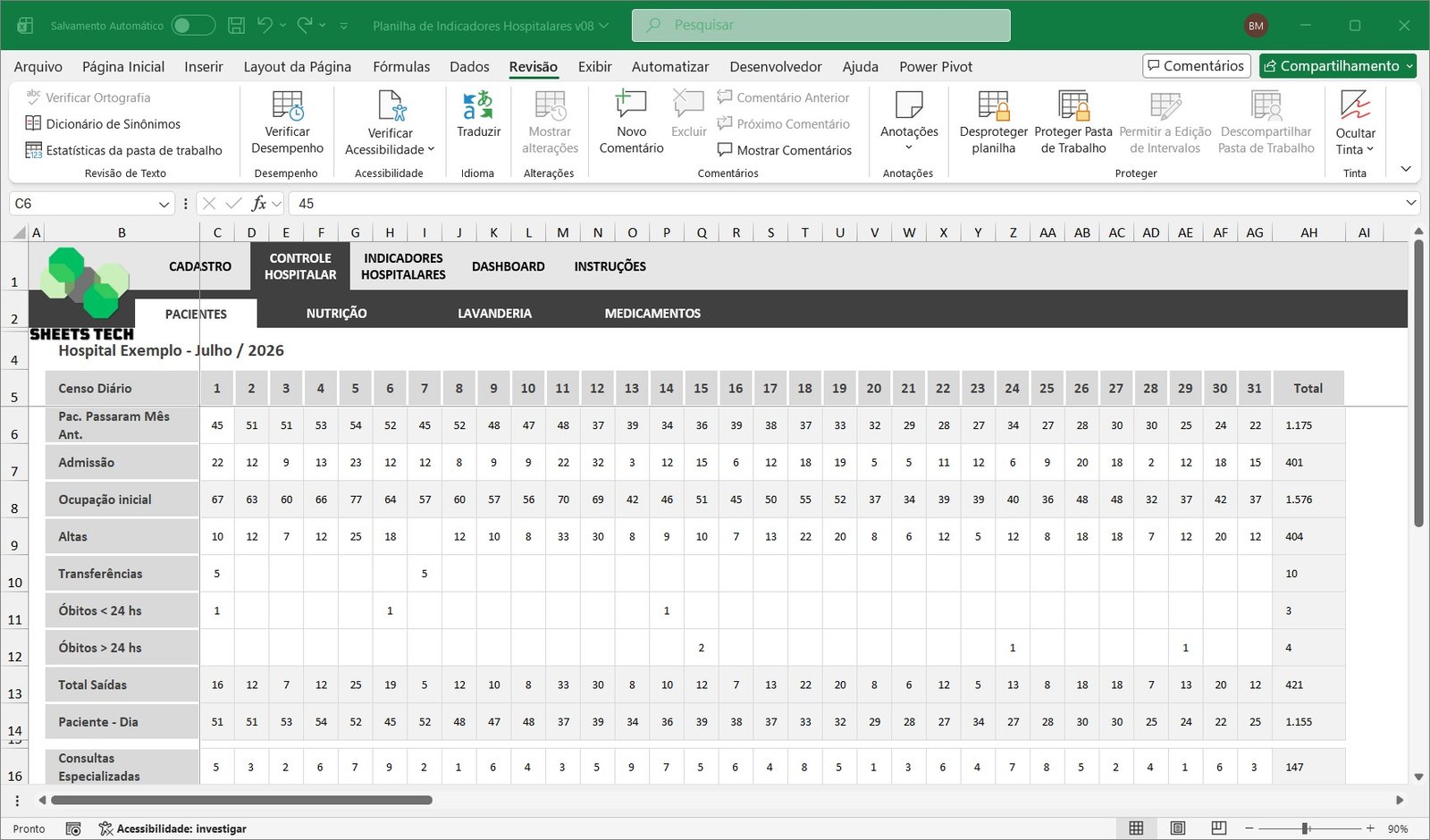This screenshot has width=1430, height=840.
Task: Add a Novo Comentário
Action: [x=631, y=106]
